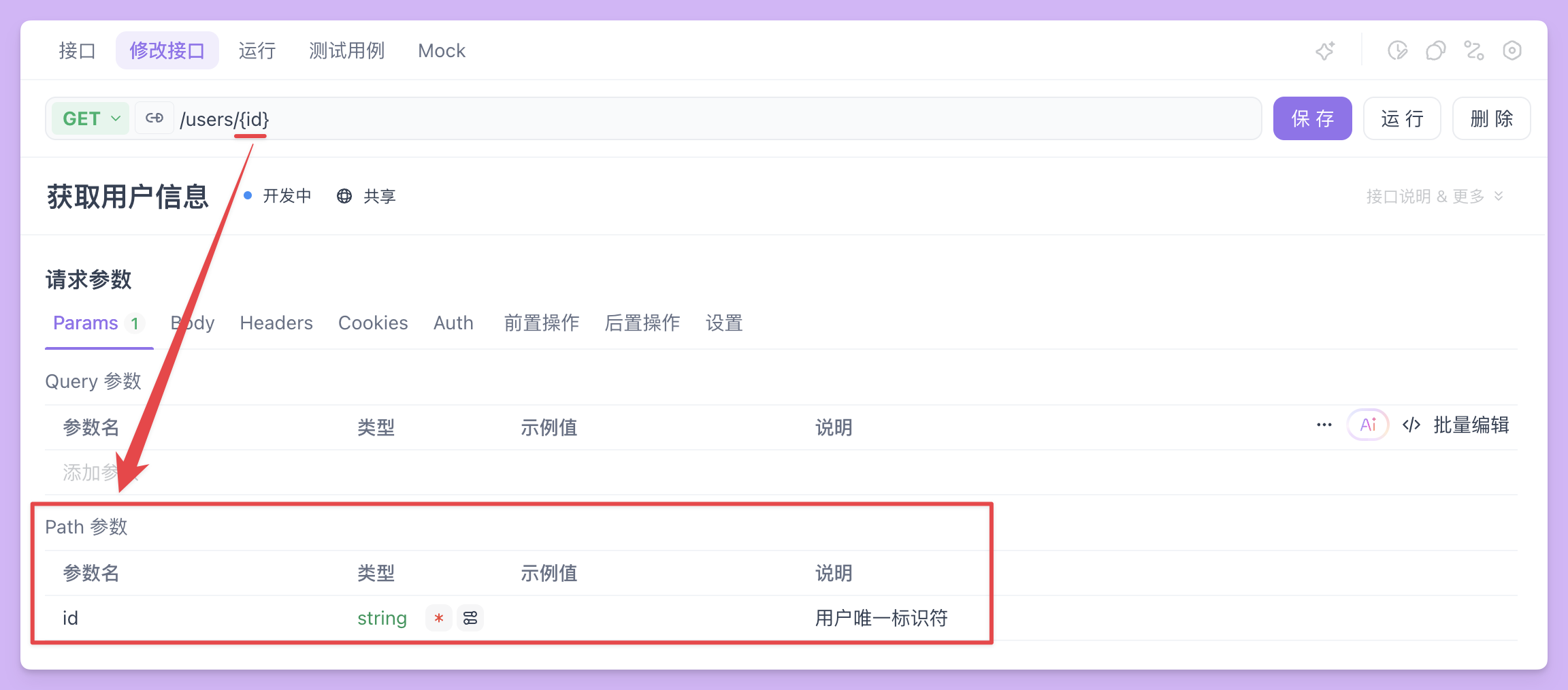This screenshot has width=1568, height=690.
Task: Open the Mock tab
Action: click(x=442, y=50)
